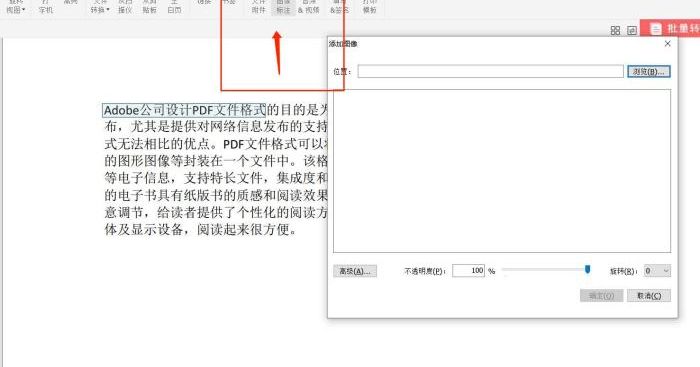Click the opacity slider handle
The image size is (700, 367).
[588, 269]
